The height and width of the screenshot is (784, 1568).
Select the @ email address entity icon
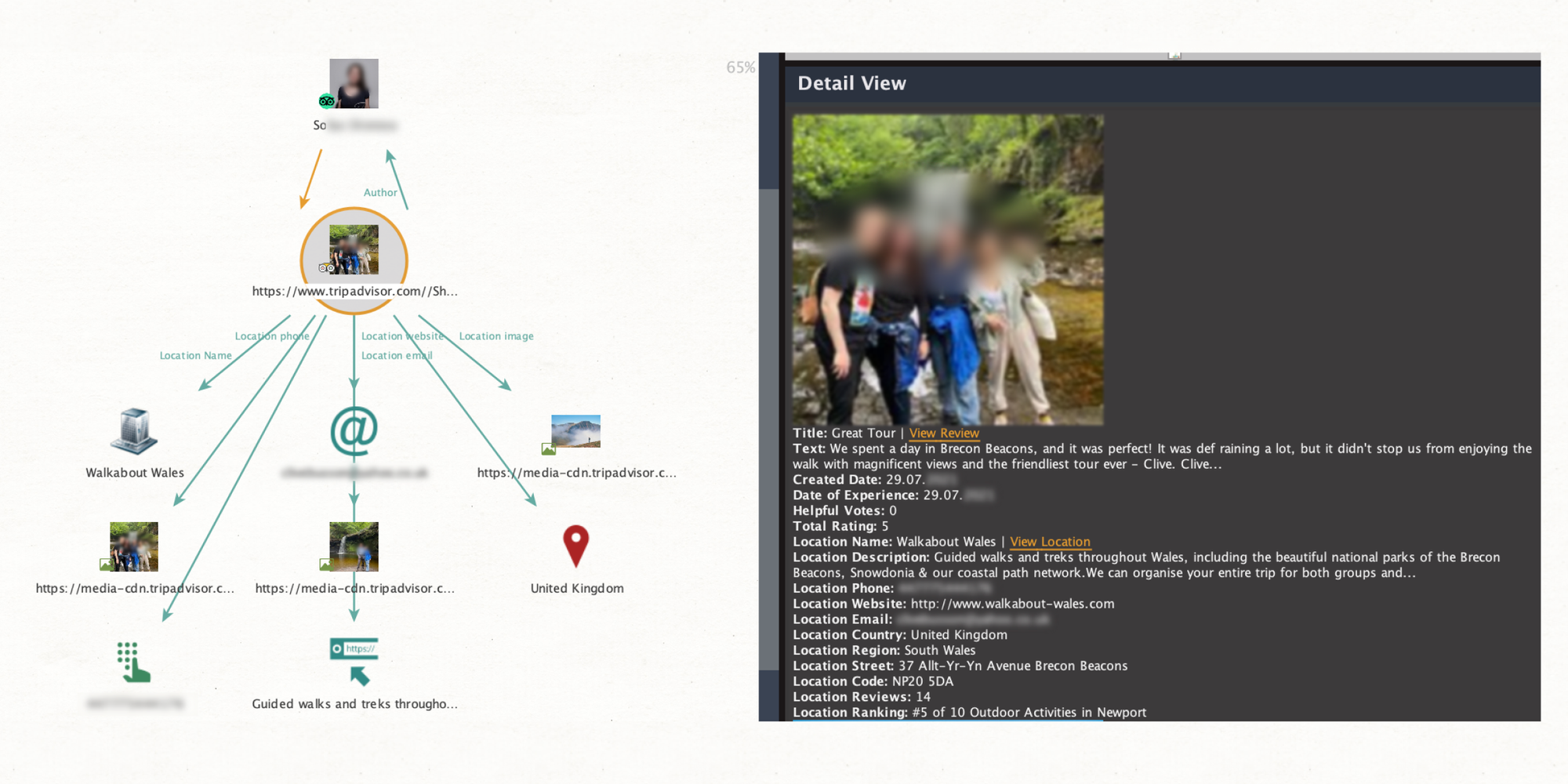point(354,430)
